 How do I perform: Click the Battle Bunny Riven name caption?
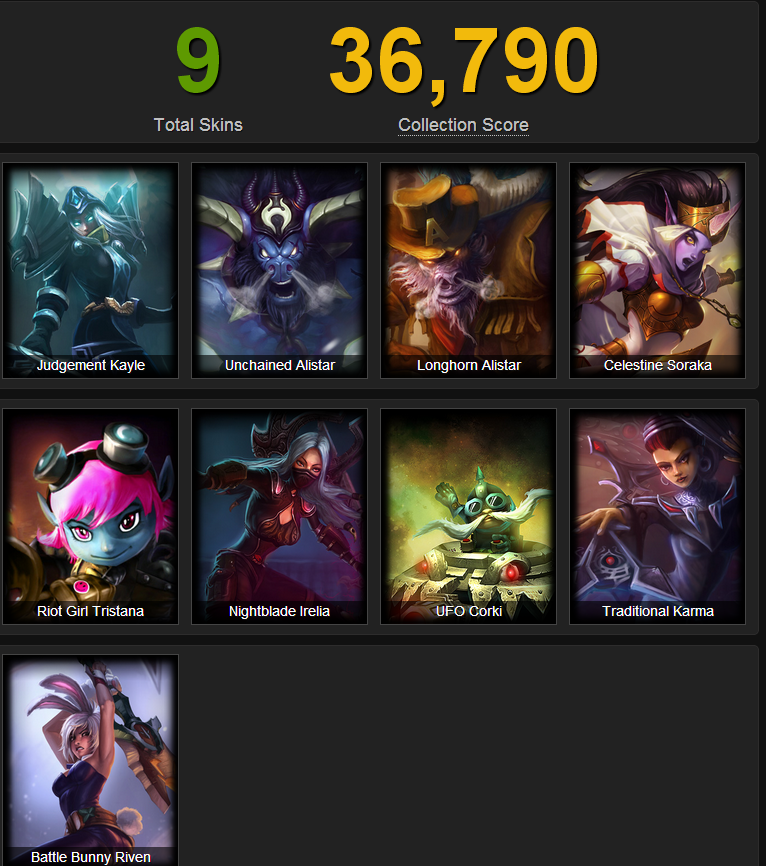91,857
